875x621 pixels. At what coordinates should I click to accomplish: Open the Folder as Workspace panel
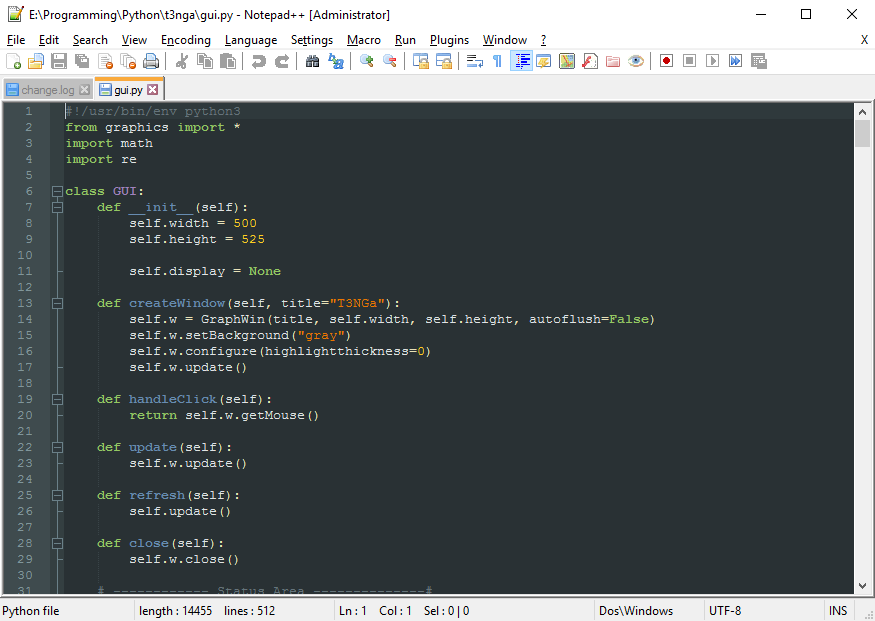tap(613, 61)
